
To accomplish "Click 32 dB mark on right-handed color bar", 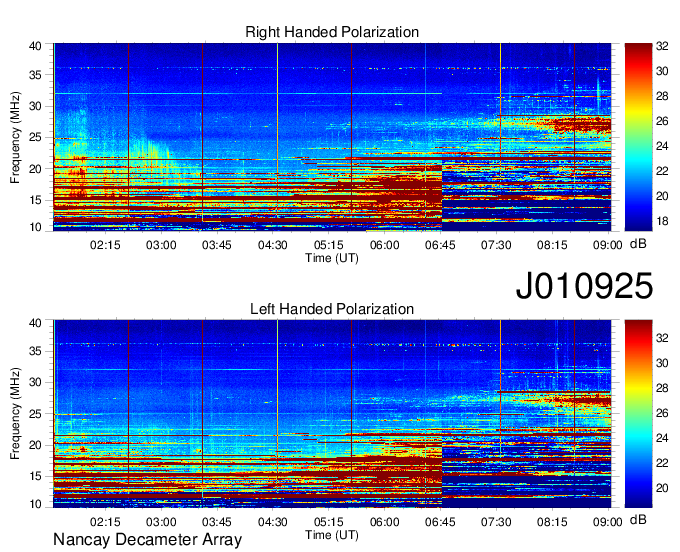I will [662, 46].
